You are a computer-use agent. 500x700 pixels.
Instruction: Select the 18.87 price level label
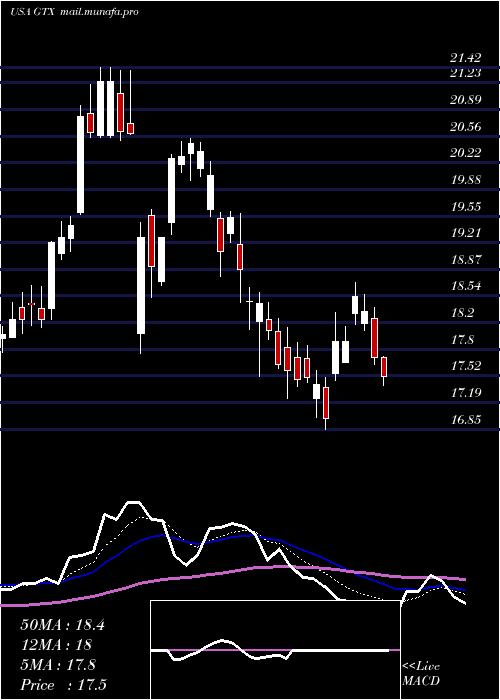pos(466,260)
